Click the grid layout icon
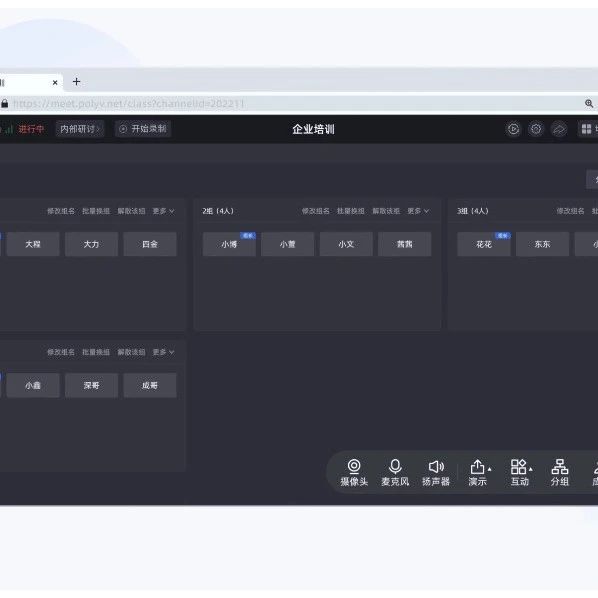 pyautogui.click(x=586, y=129)
